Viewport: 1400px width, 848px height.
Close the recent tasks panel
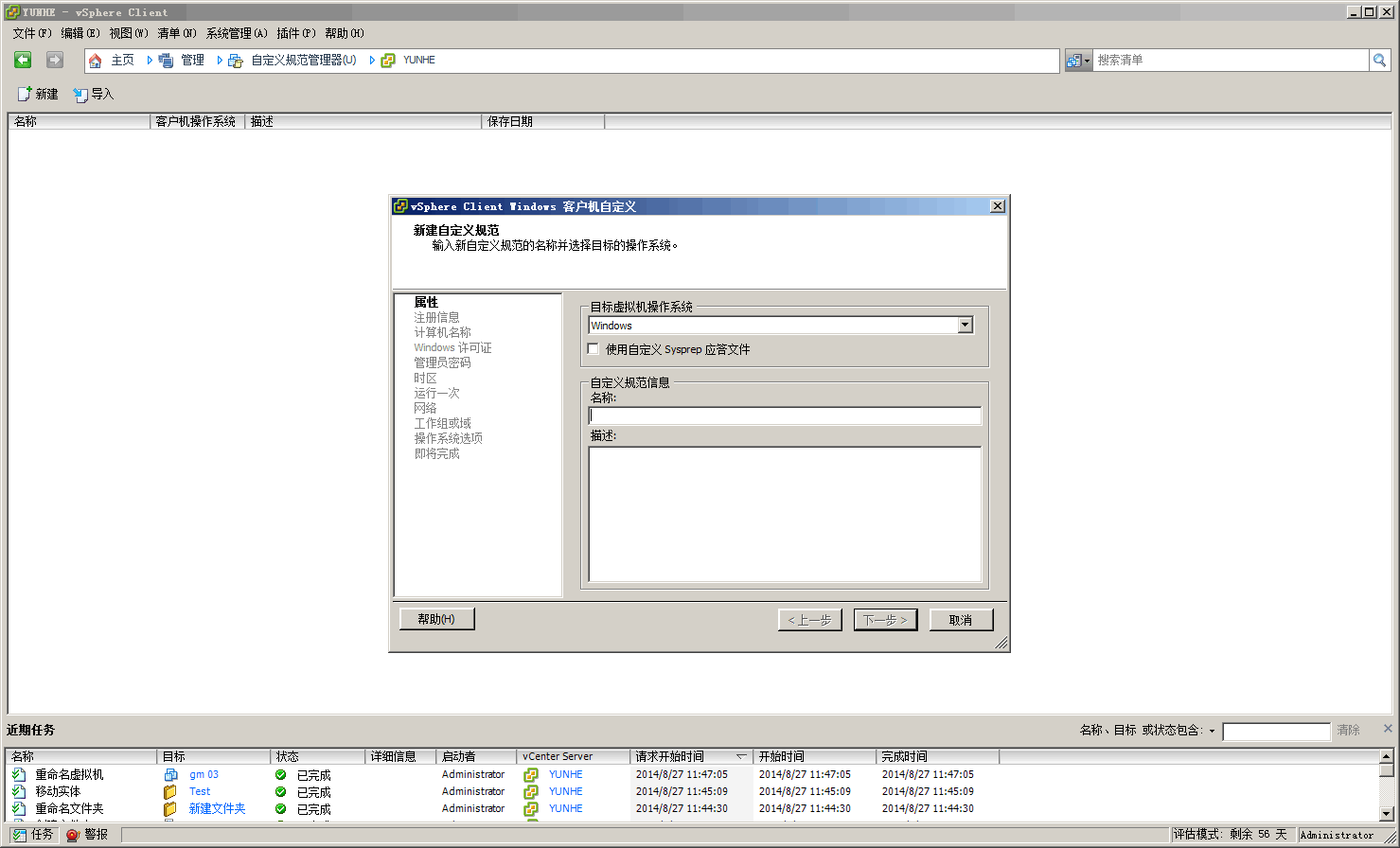[x=1388, y=728]
